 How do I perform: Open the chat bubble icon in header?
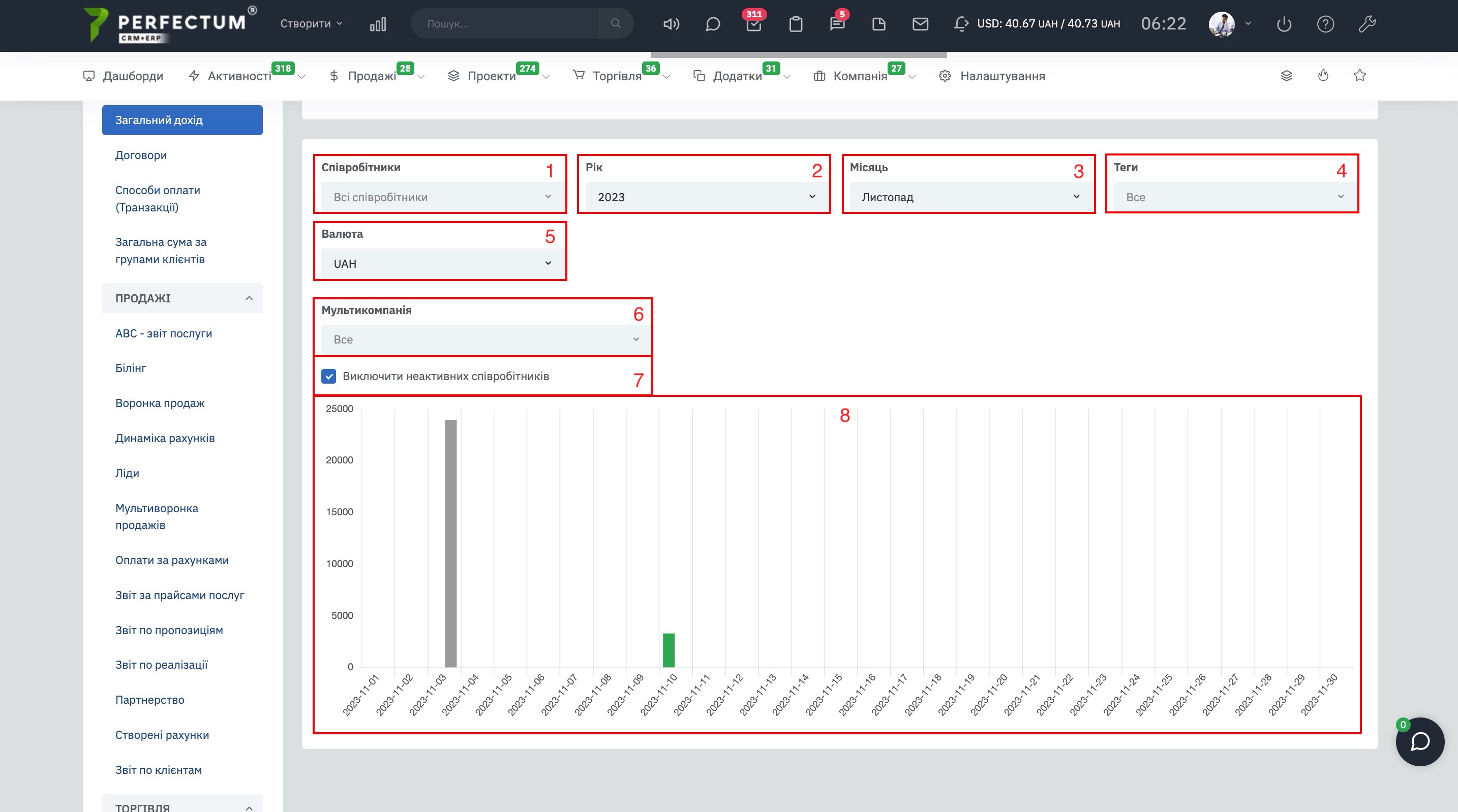[713, 24]
